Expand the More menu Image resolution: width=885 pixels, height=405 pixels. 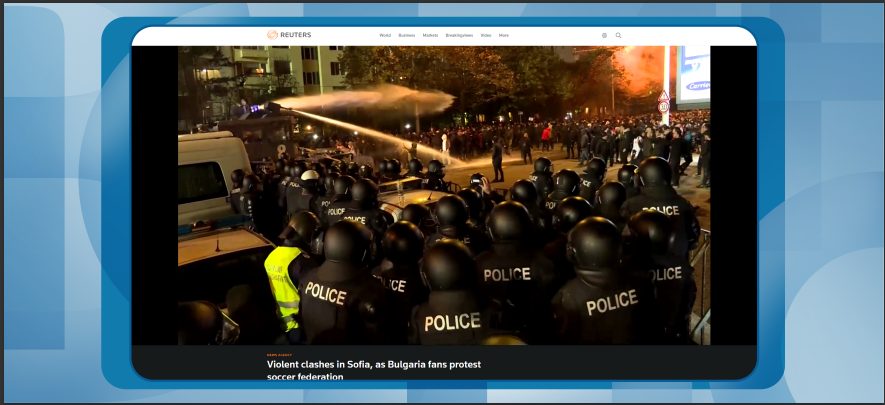coord(503,36)
